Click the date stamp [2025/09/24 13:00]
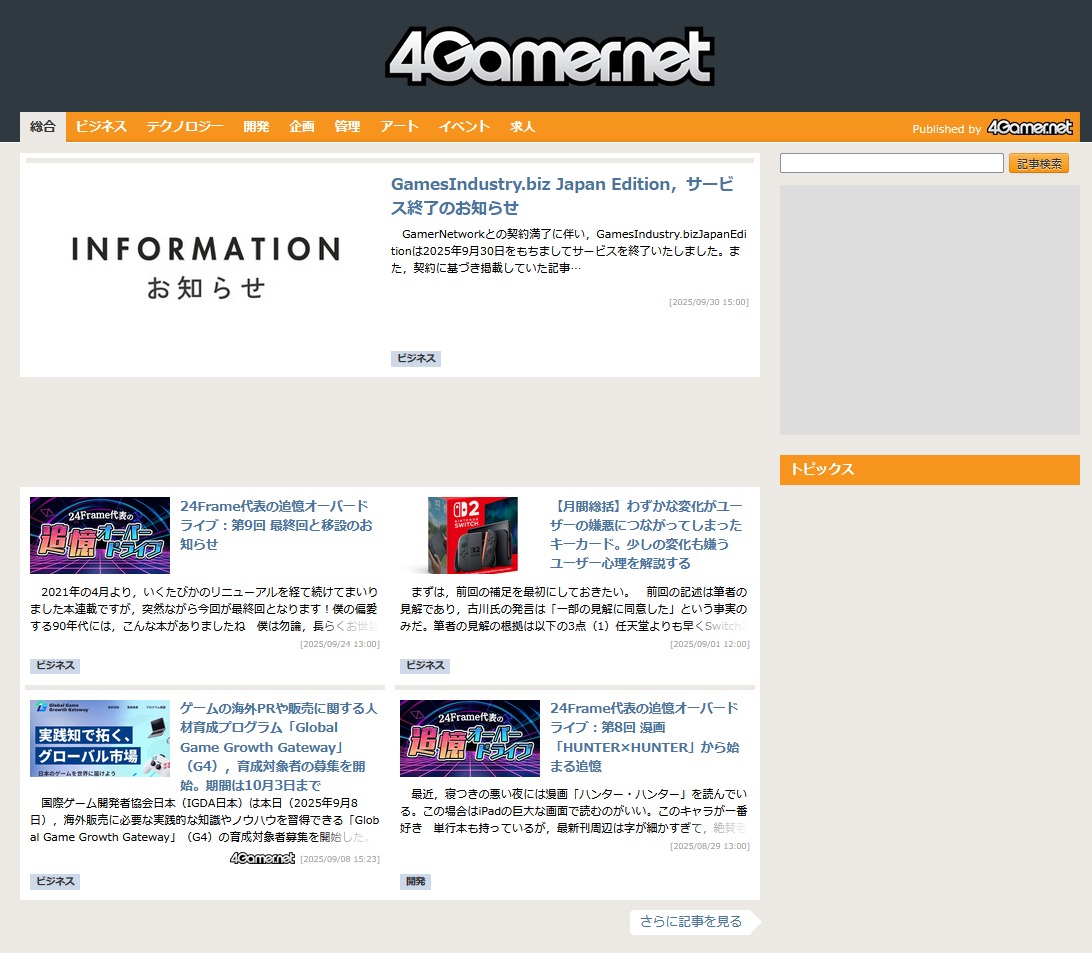This screenshot has width=1092, height=953. (340, 644)
